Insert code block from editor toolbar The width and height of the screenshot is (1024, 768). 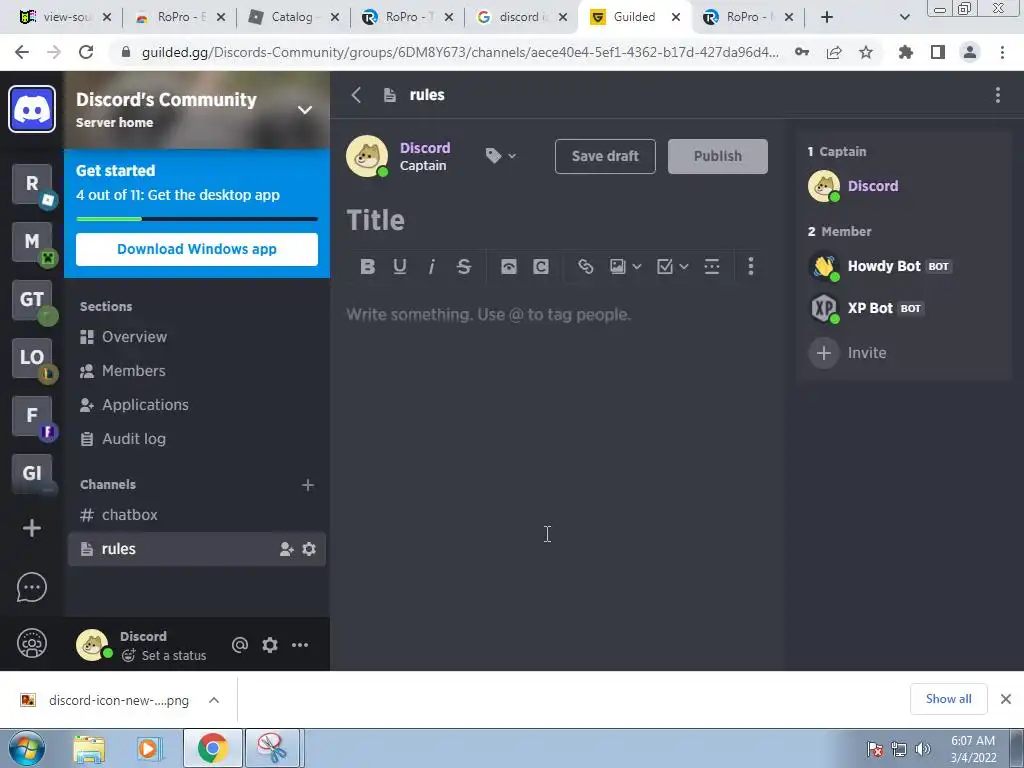click(509, 266)
